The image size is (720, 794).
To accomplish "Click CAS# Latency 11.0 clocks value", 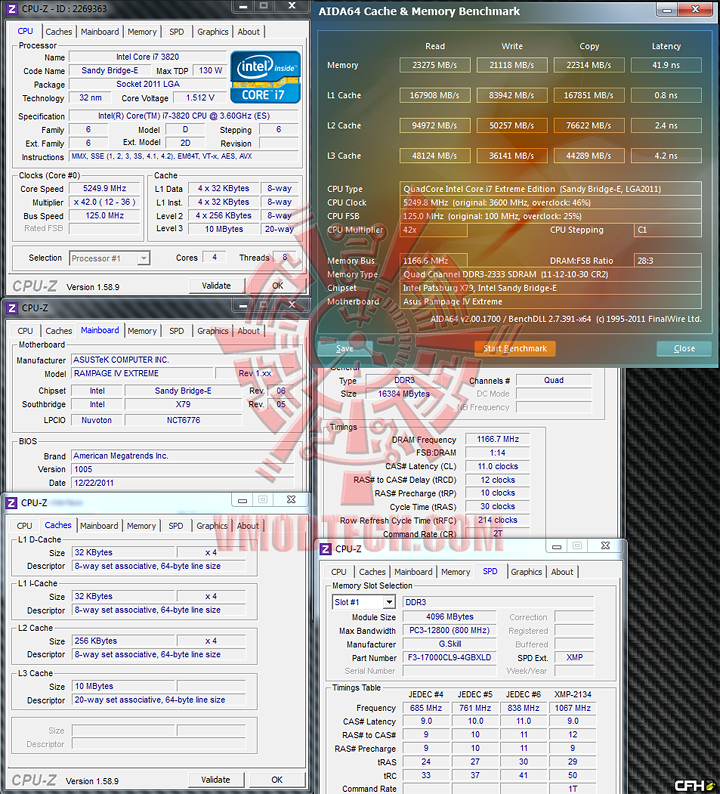I will click(497, 466).
